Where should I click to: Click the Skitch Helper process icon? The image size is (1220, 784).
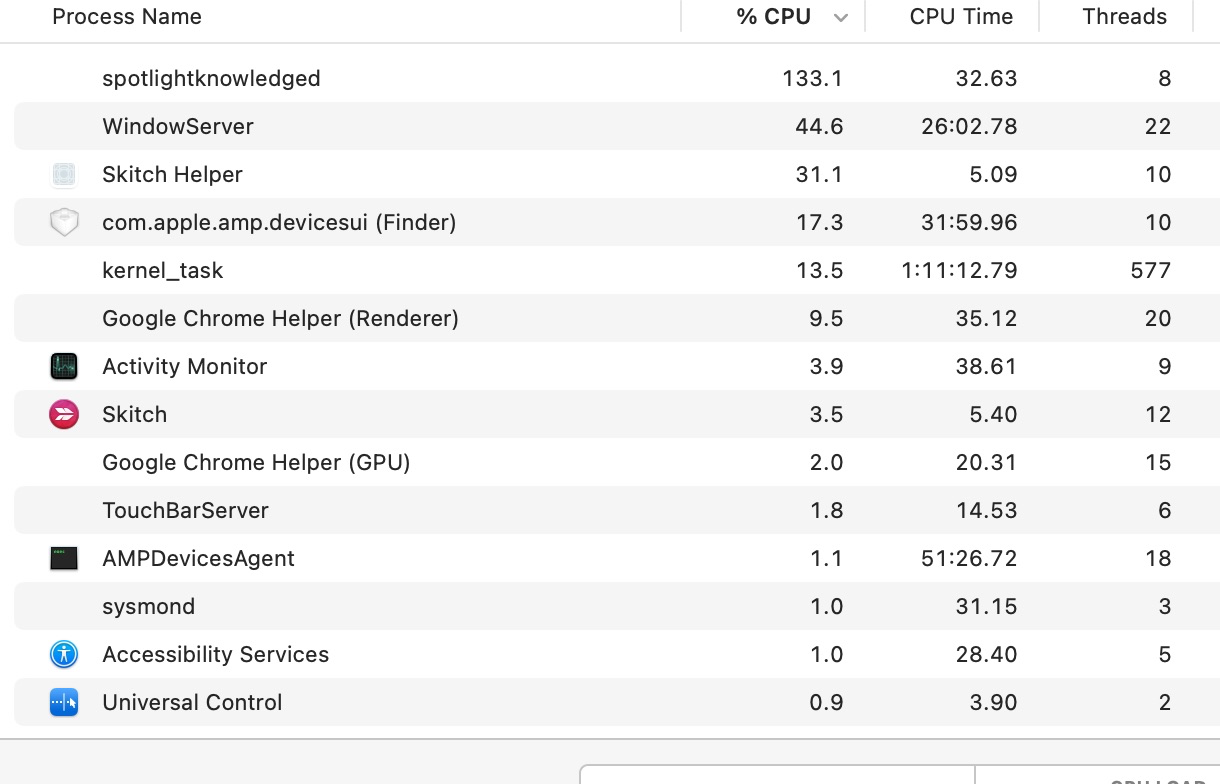[x=64, y=175]
